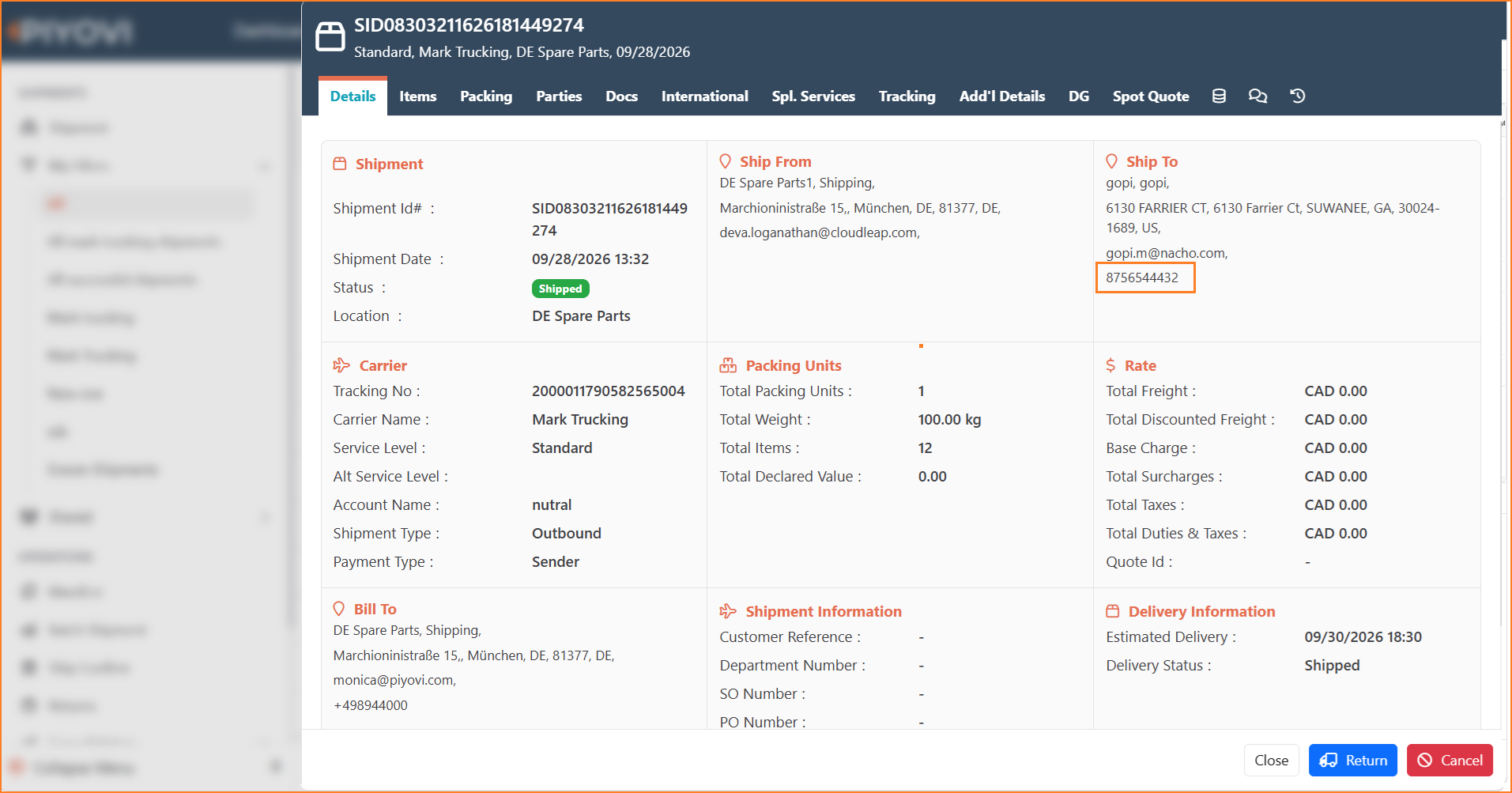The height and width of the screenshot is (793, 1512).
Task: Click the blue Return button
Action: (x=1353, y=760)
